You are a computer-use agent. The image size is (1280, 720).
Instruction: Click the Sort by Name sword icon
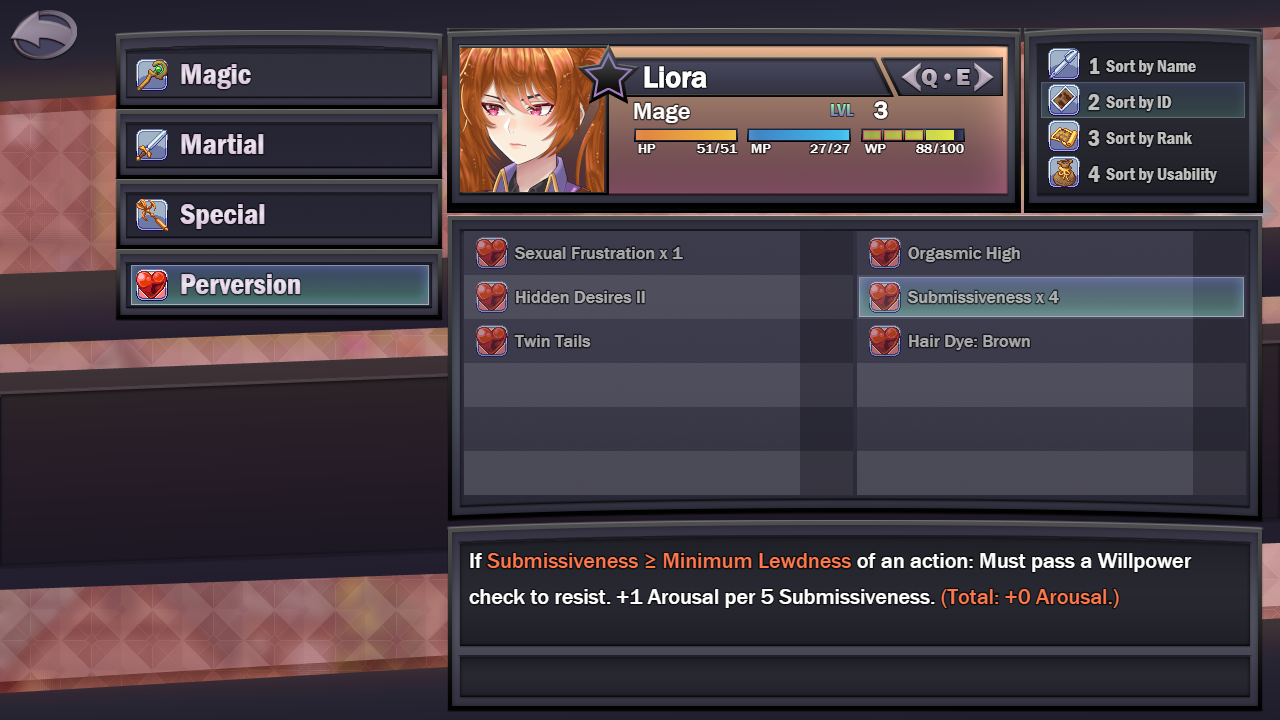point(1063,65)
